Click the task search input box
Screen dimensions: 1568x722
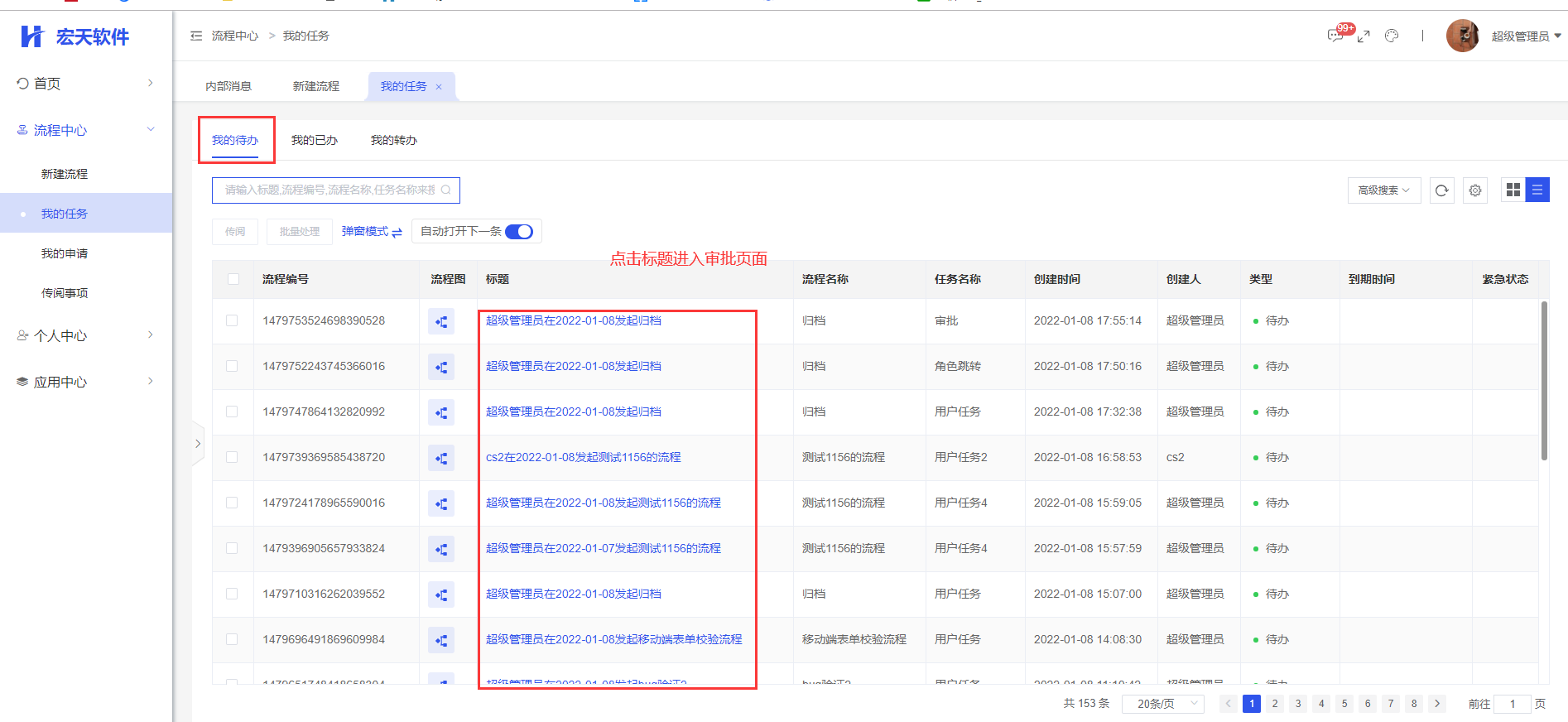329,190
